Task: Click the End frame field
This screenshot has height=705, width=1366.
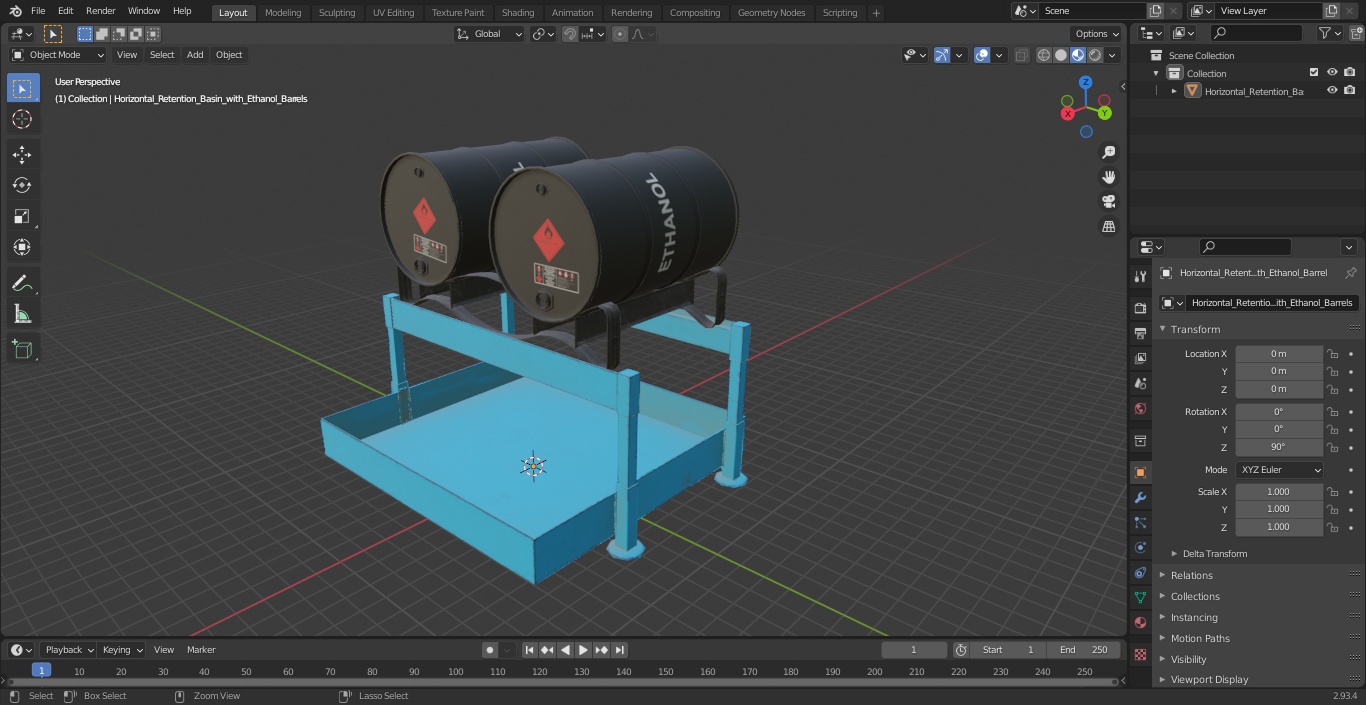Action: 1085,650
